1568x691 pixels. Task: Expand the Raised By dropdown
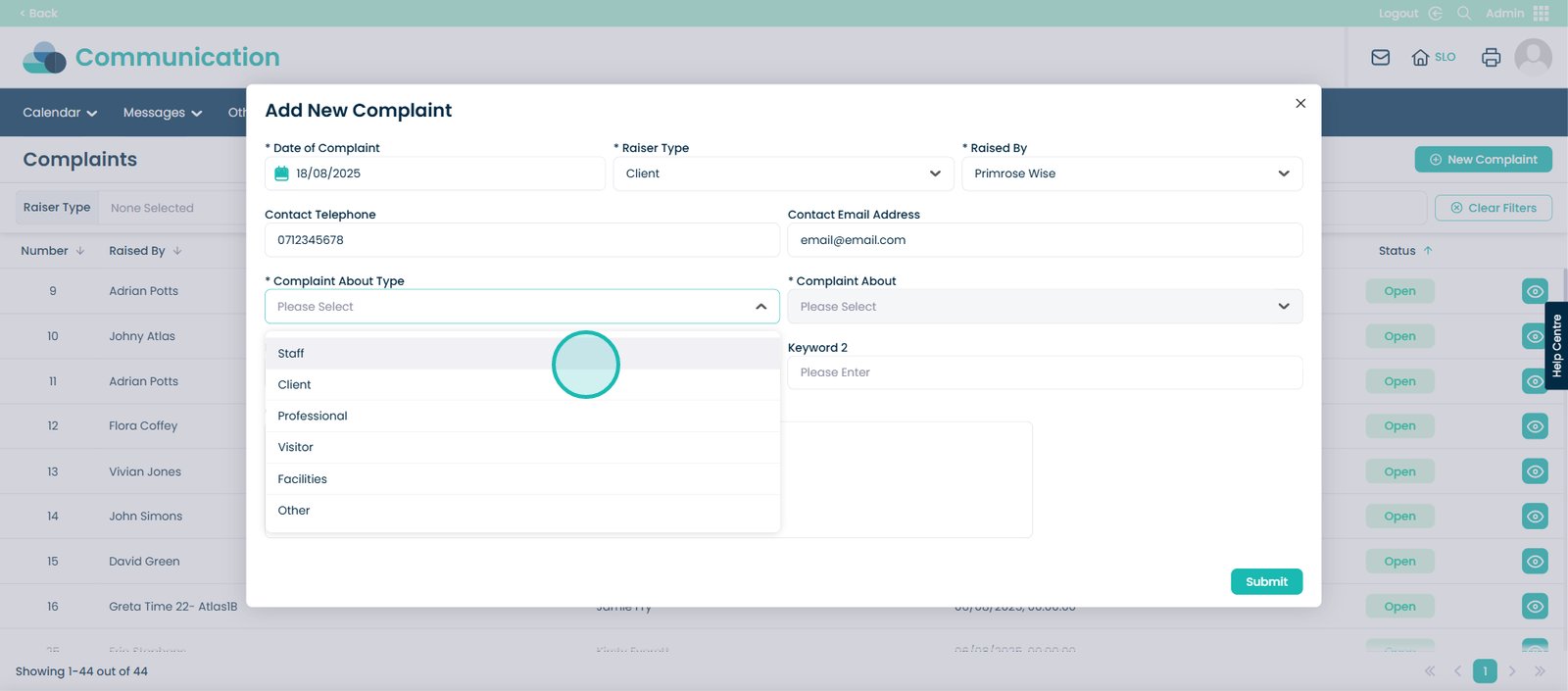(x=1131, y=173)
